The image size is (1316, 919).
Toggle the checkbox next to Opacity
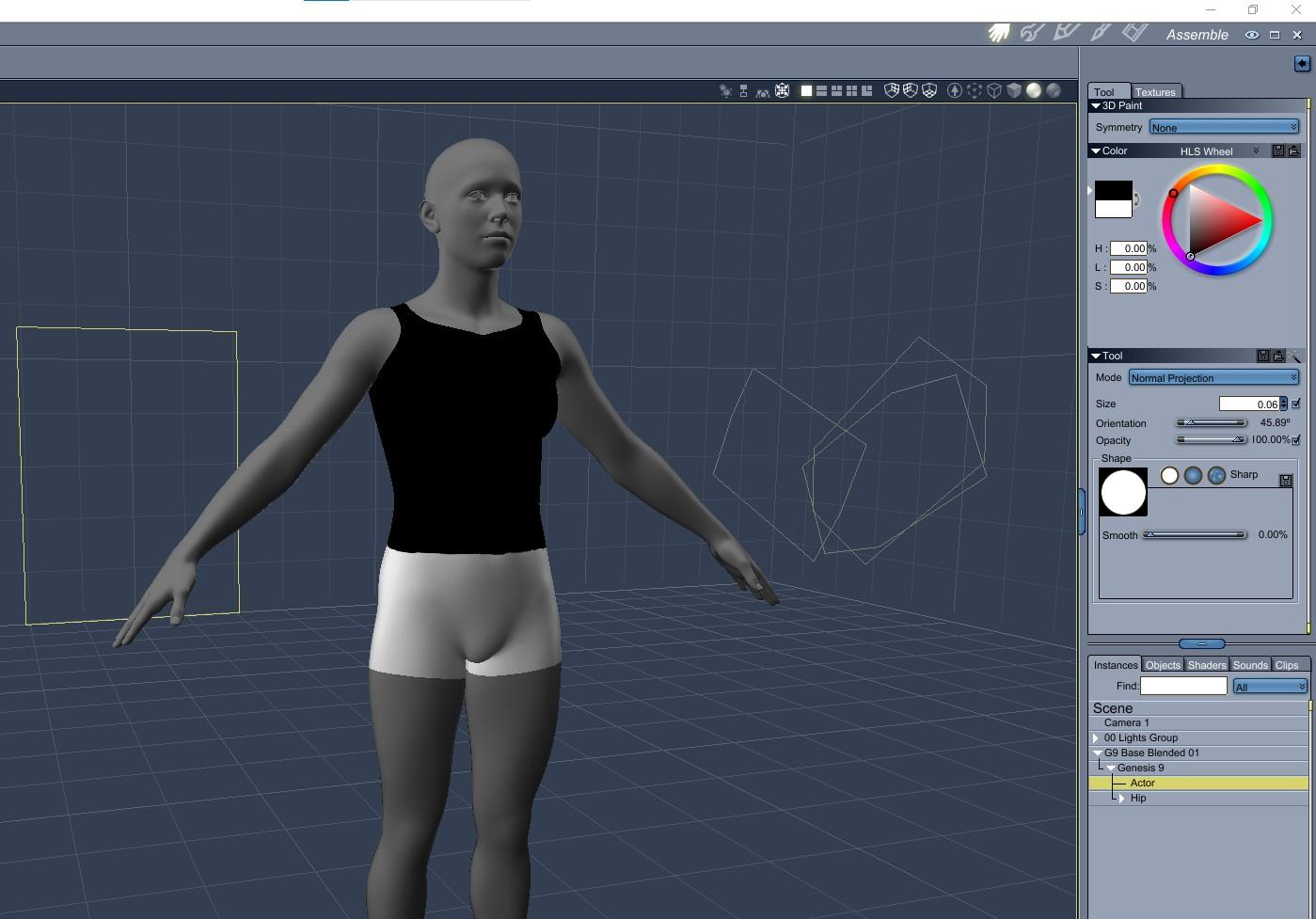(1296, 439)
